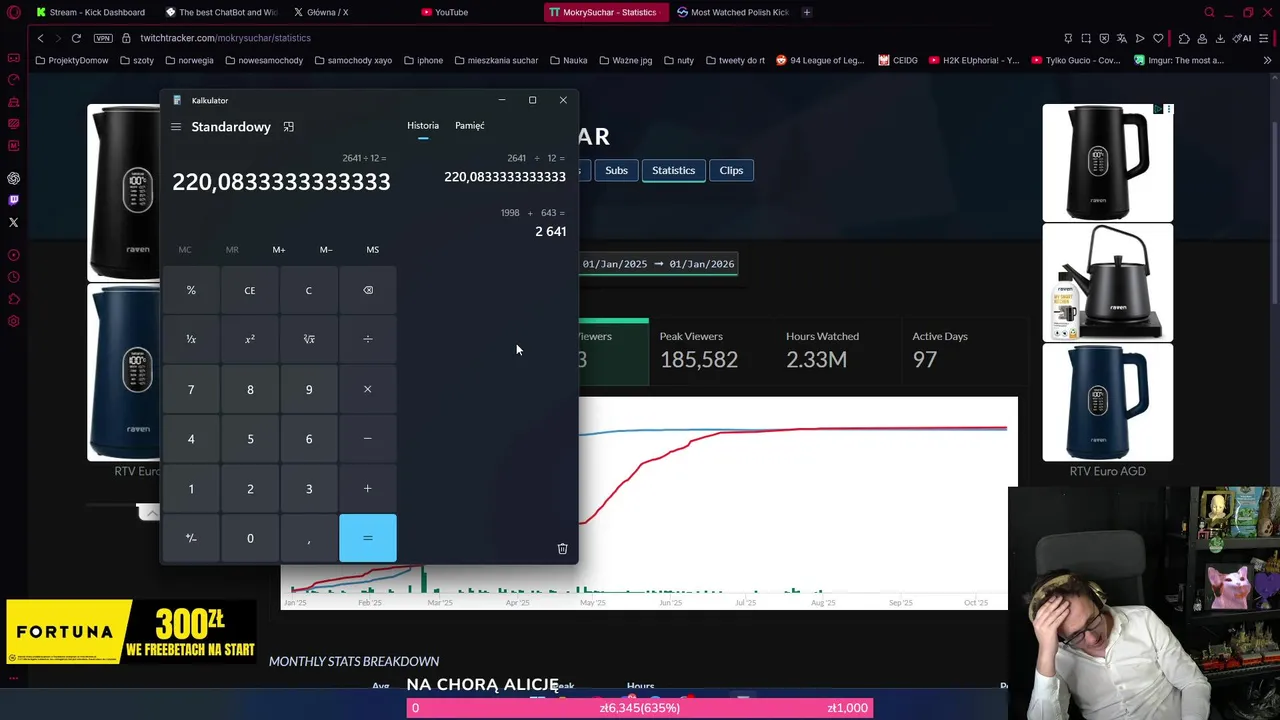Image resolution: width=1280 pixels, height=720 pixels.
Task: Open Twitch from the Opera sidebar
Action: tap(14, 200)
